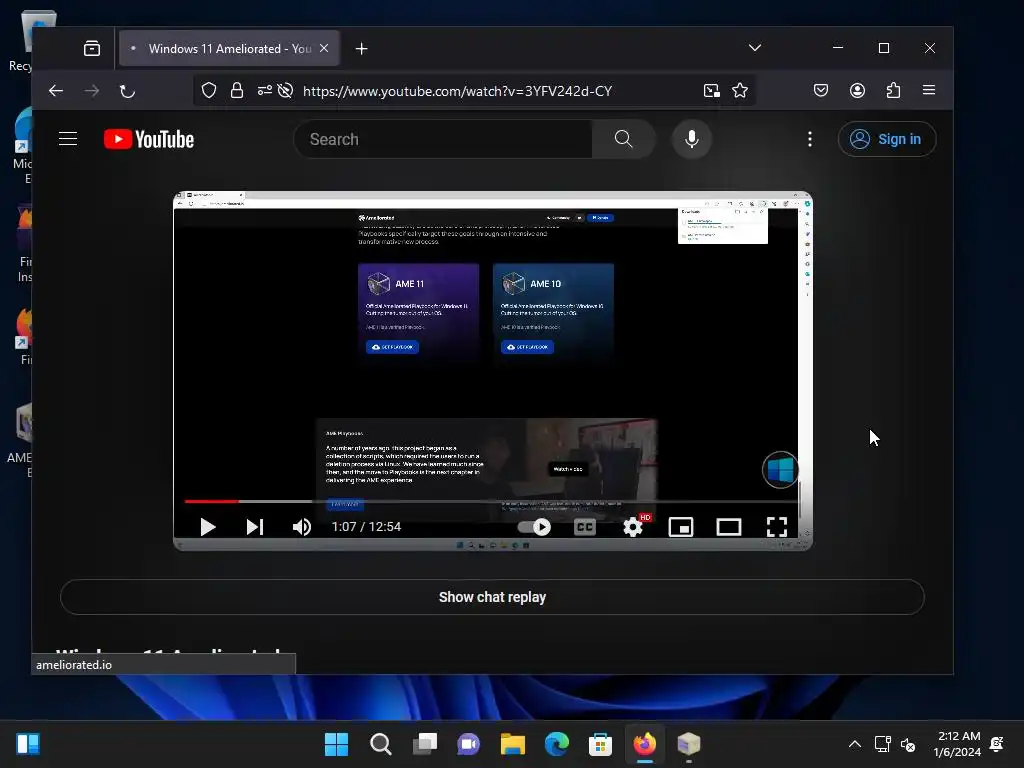
Task: Open Firefox View tab overview icon
Action: tap(92, 48)
